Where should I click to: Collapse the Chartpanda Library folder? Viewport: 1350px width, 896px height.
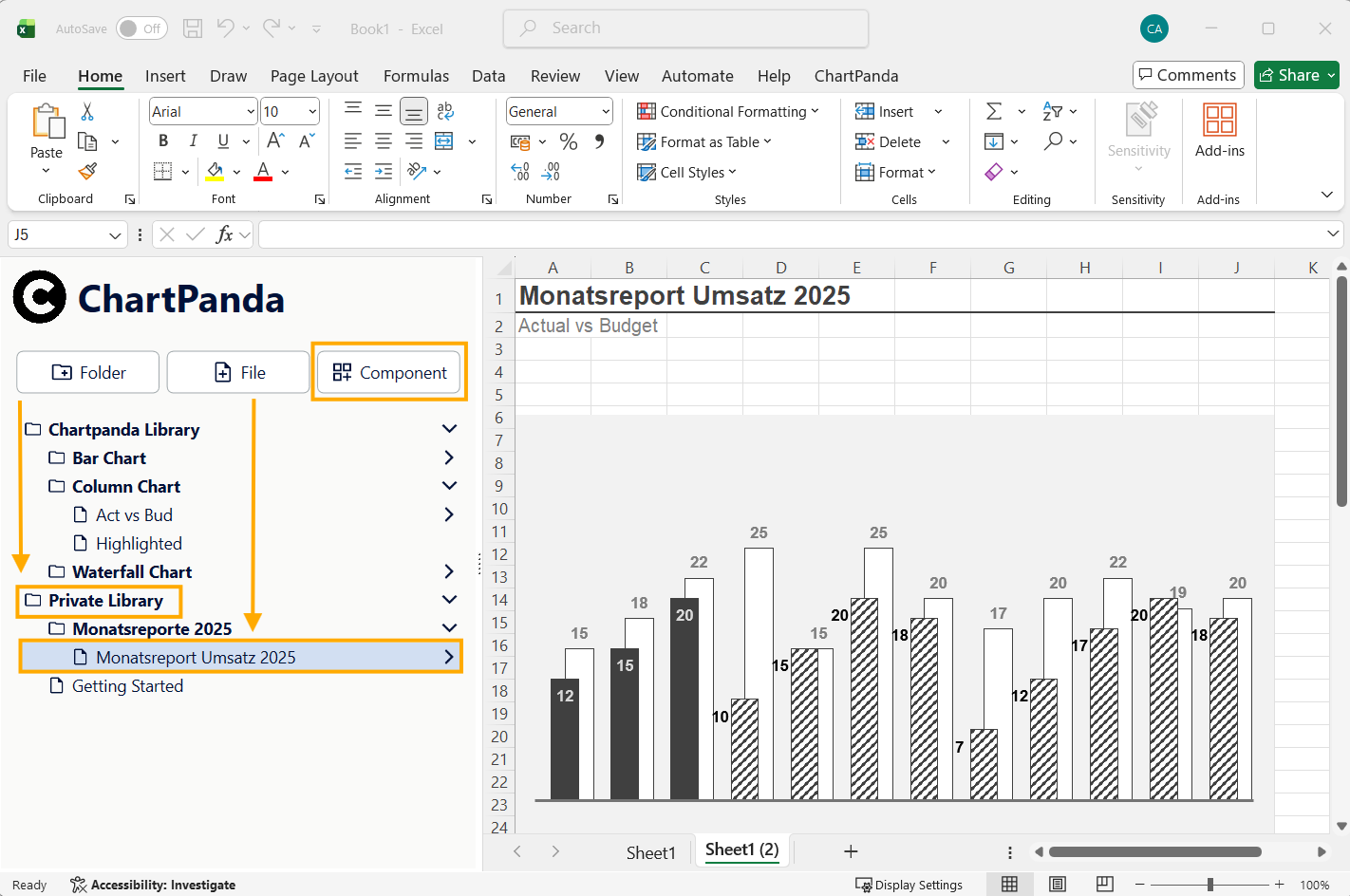pos(449,429)
